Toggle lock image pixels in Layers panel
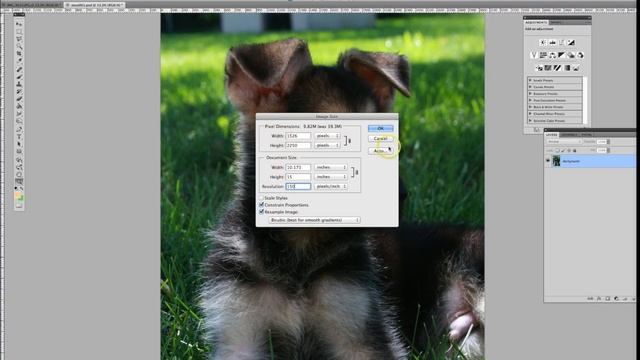 coord(563,151)
